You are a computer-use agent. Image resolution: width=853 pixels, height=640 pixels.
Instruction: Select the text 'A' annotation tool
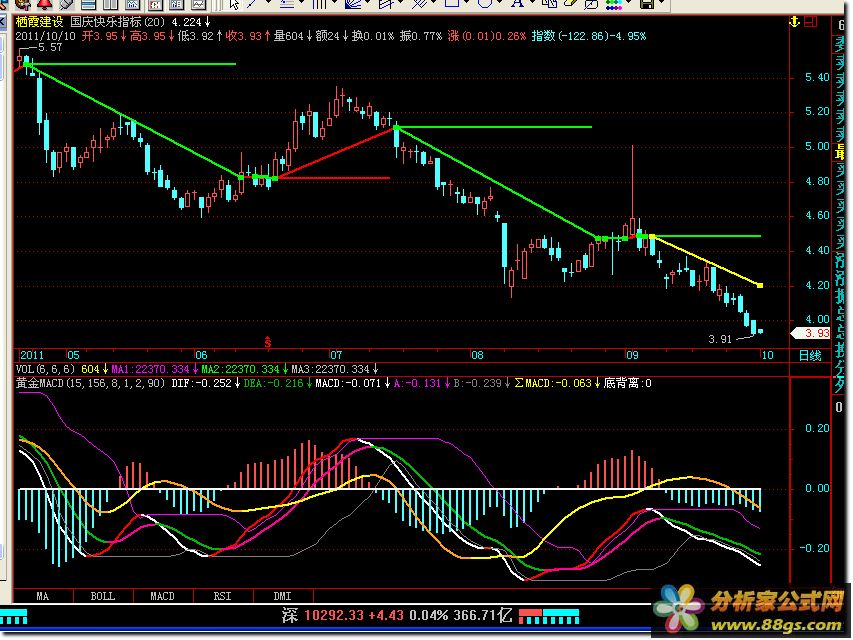click(x=517, y=4)
